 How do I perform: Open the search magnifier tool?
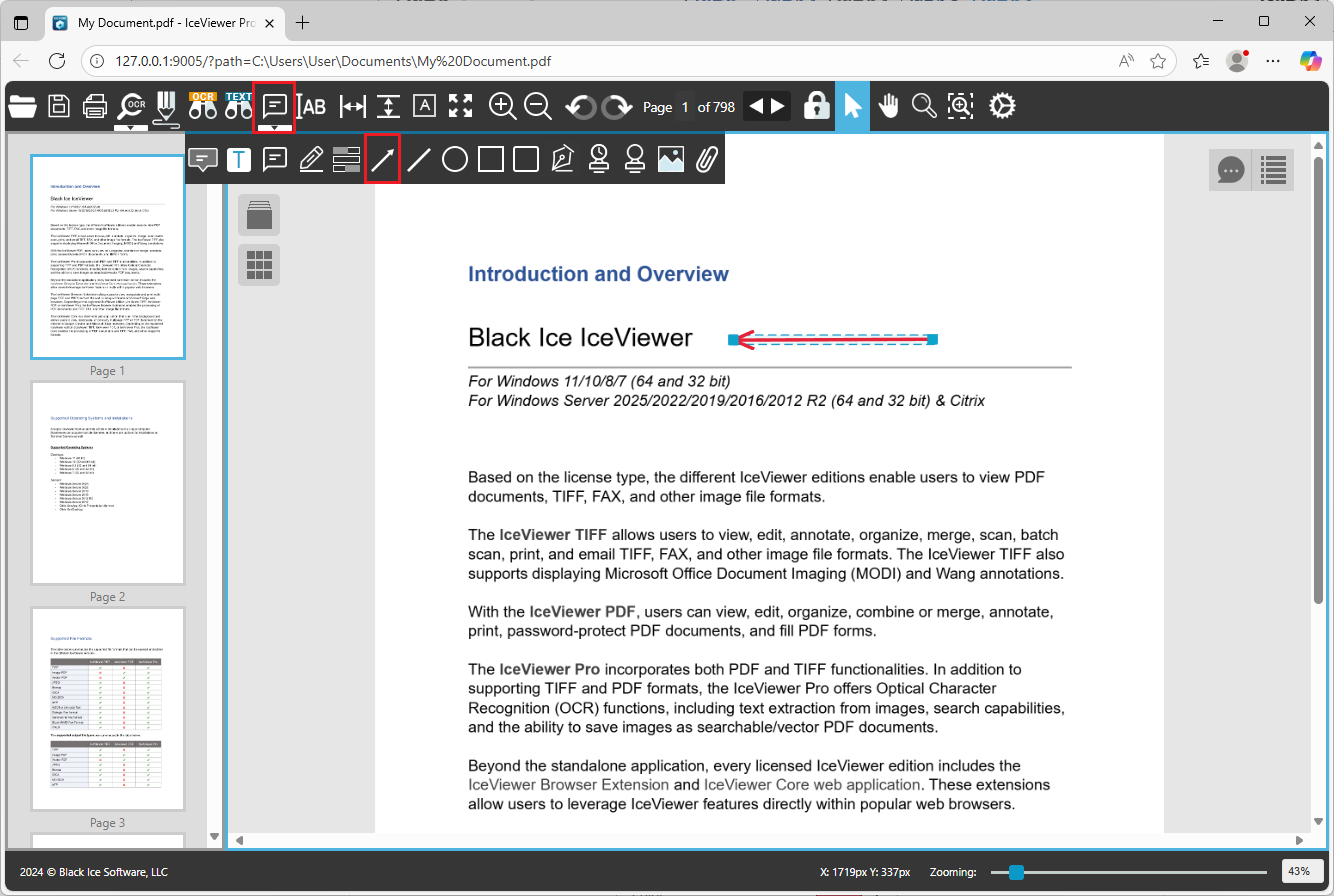924,106
